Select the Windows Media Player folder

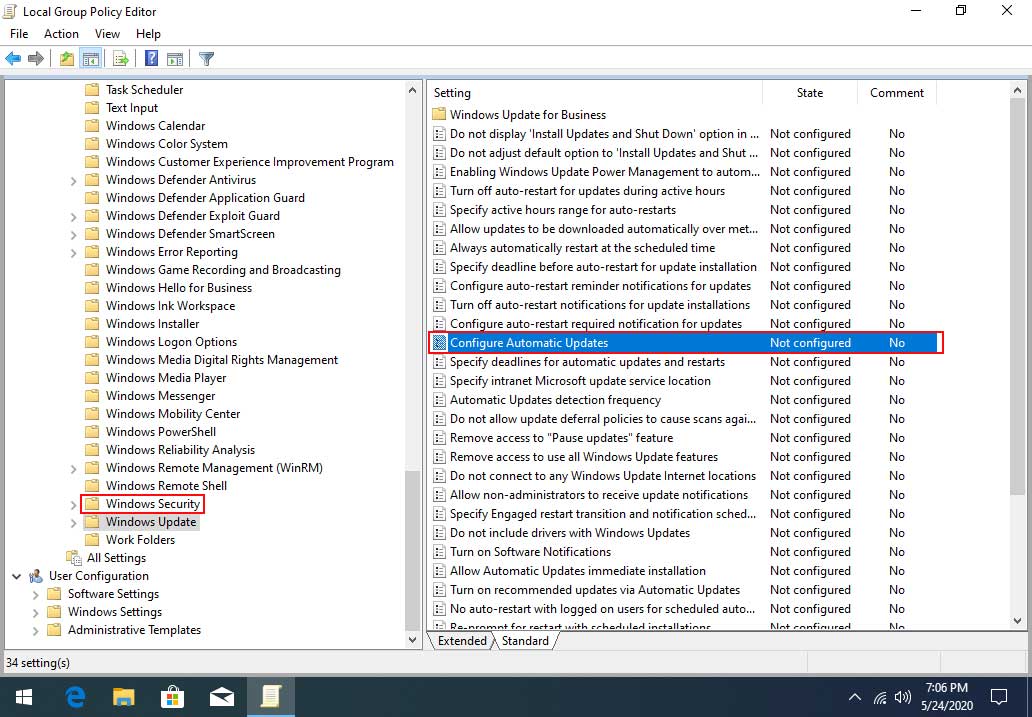[x=166, y=378]
